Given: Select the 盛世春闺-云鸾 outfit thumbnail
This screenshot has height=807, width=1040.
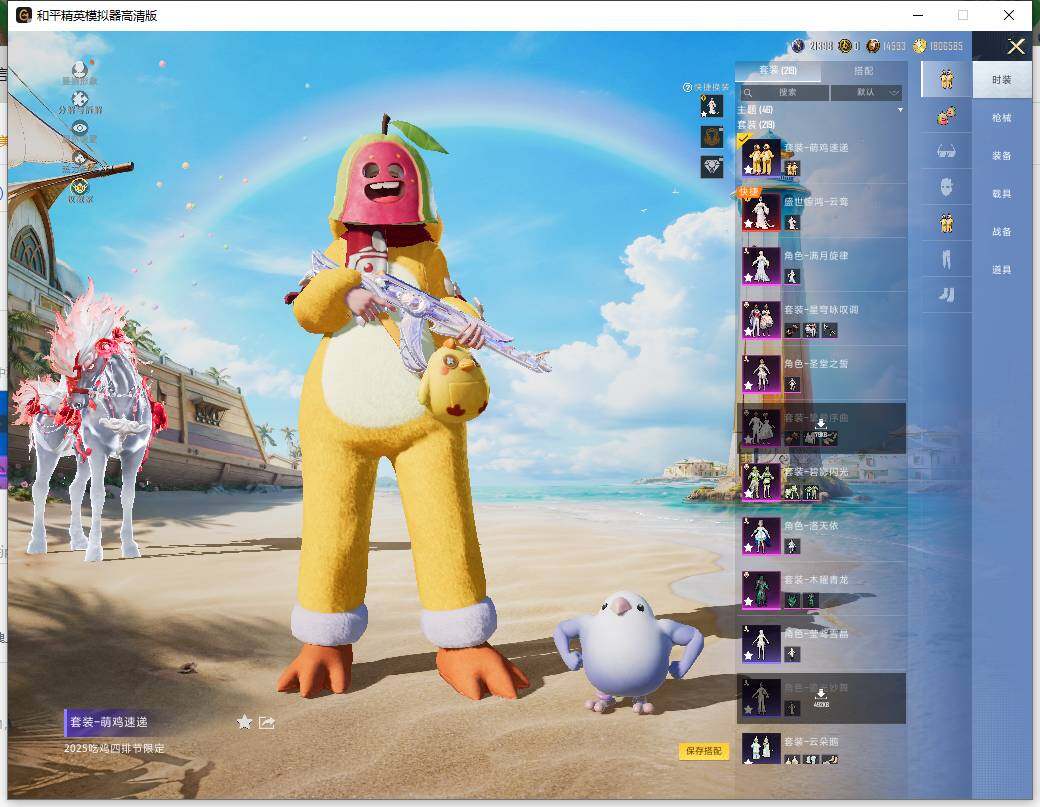Looking at the screenshot, I should pos(761,211).
